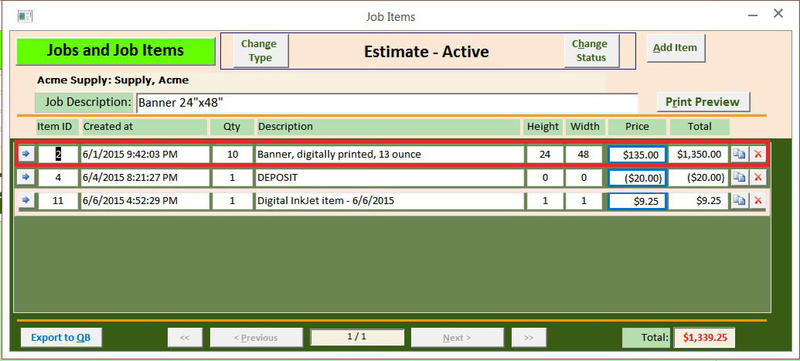Open DEPOSIT row with its blue arrow icon

[x=27, y=177]
